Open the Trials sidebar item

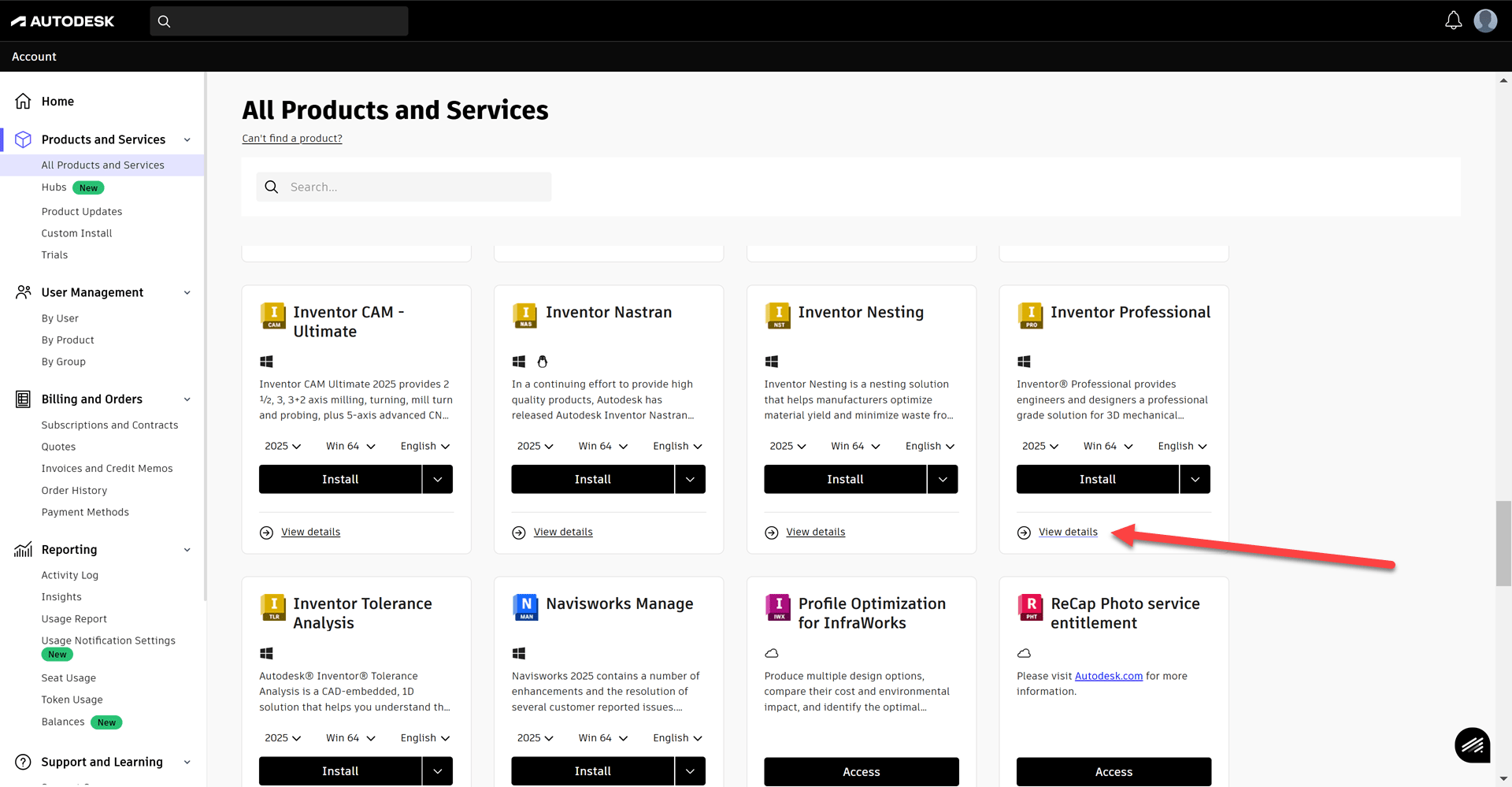coord(54,254)
